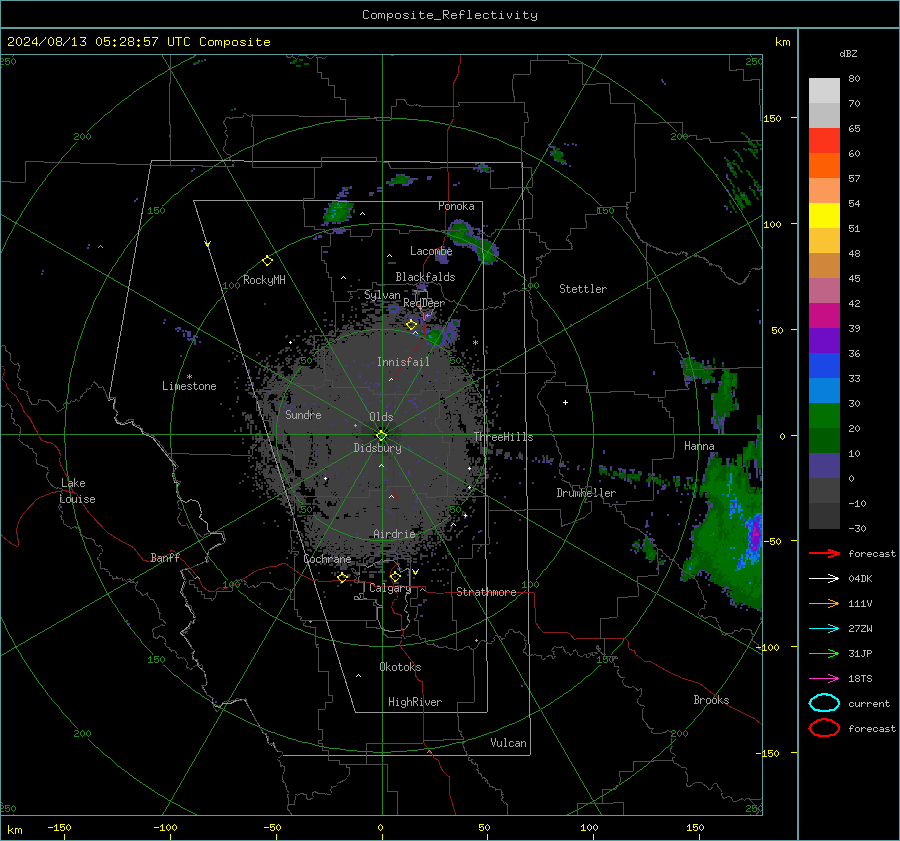
Task: Click the orange 111V arrow in legend
Action: tap(824, 603)
